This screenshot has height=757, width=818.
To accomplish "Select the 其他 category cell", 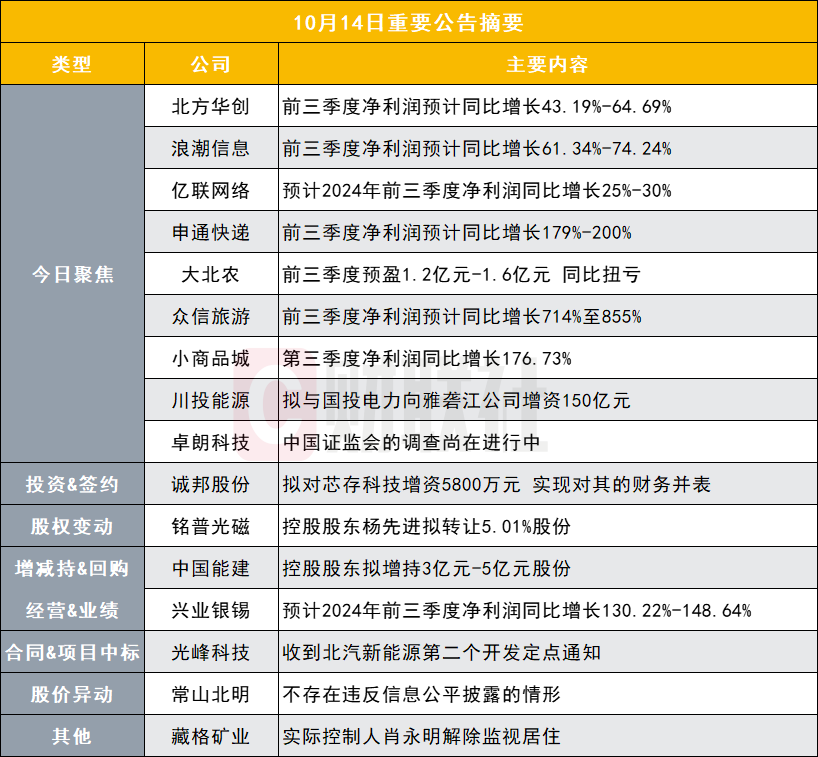I will click(72, 736).
